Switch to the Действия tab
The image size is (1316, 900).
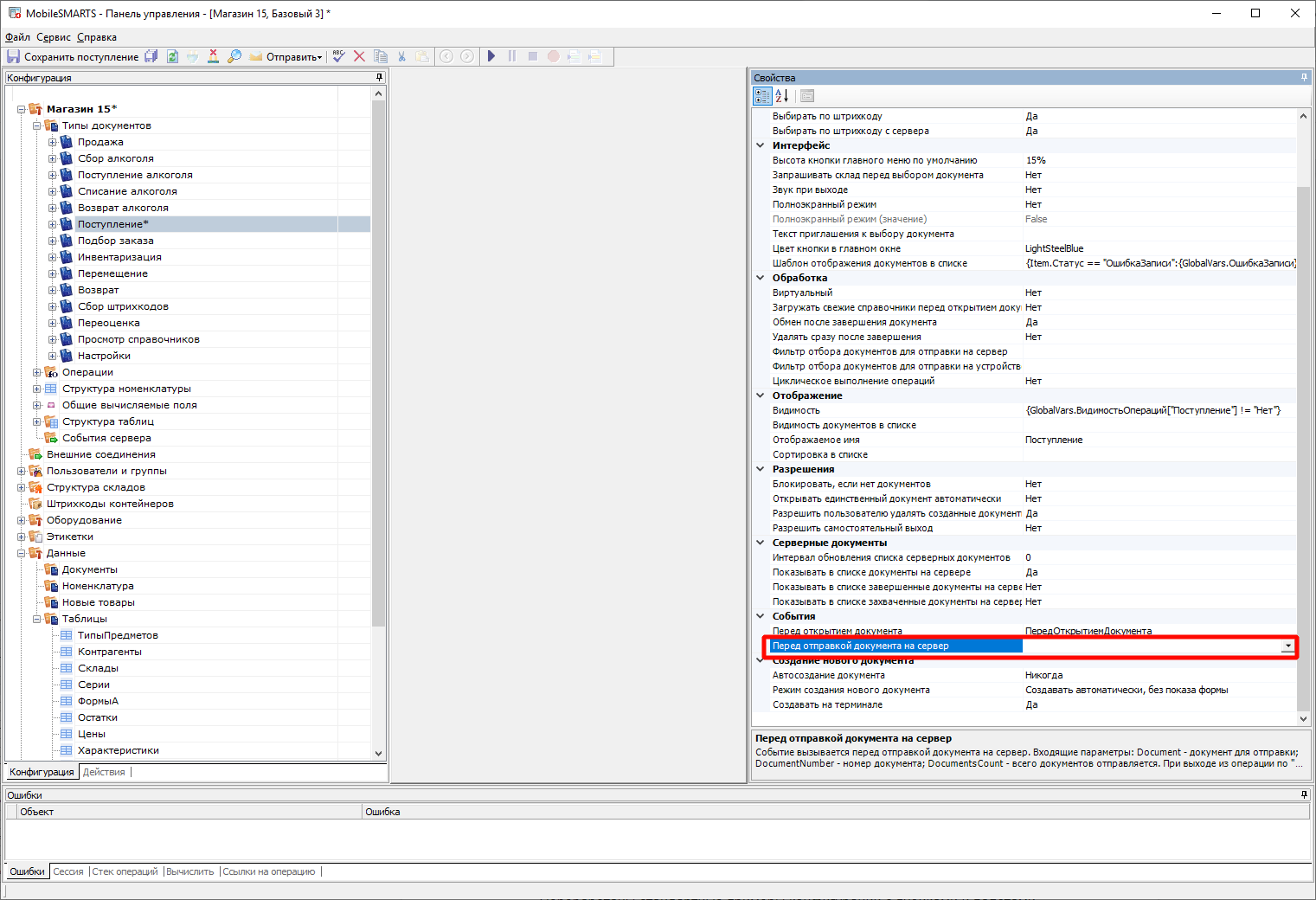pos(104,772)
